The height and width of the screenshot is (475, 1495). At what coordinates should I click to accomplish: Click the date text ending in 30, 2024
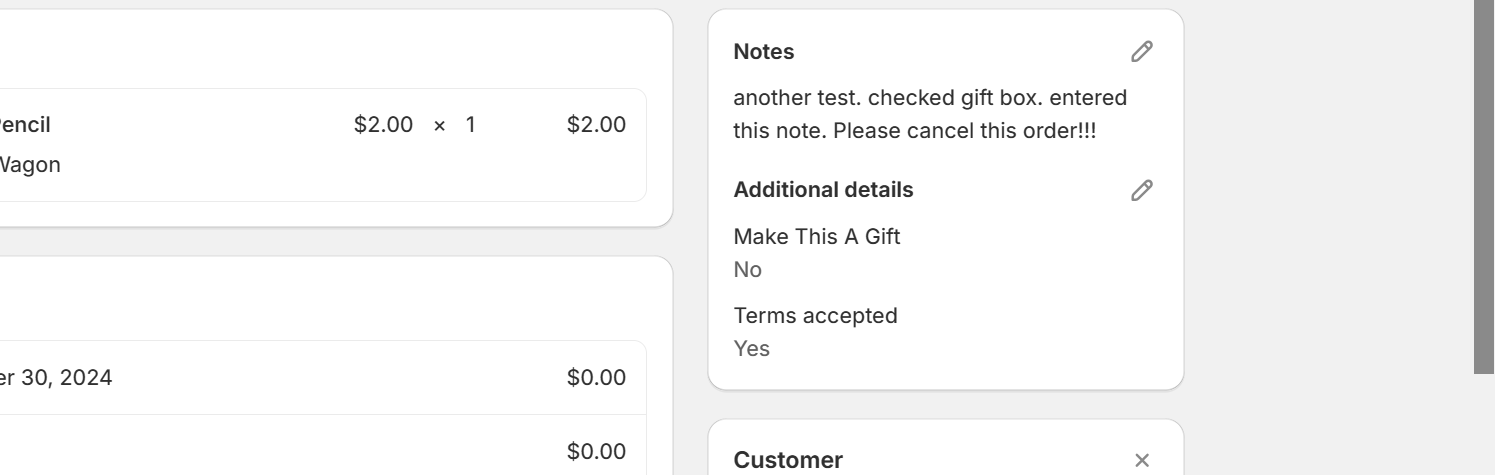pos(57,378)
